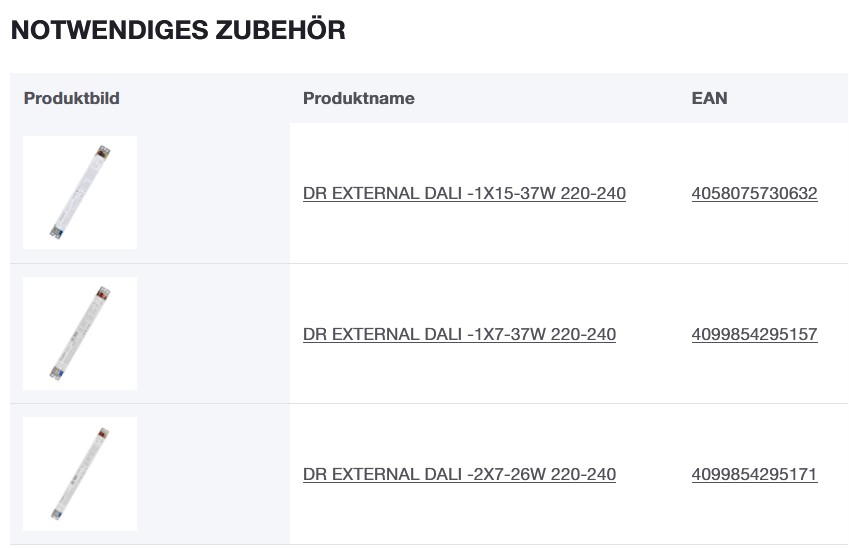The width and height of the screenshot is (849, 548).
Task: Click blank space between 1X7-37W name and EAN
Action: point(653,334)
